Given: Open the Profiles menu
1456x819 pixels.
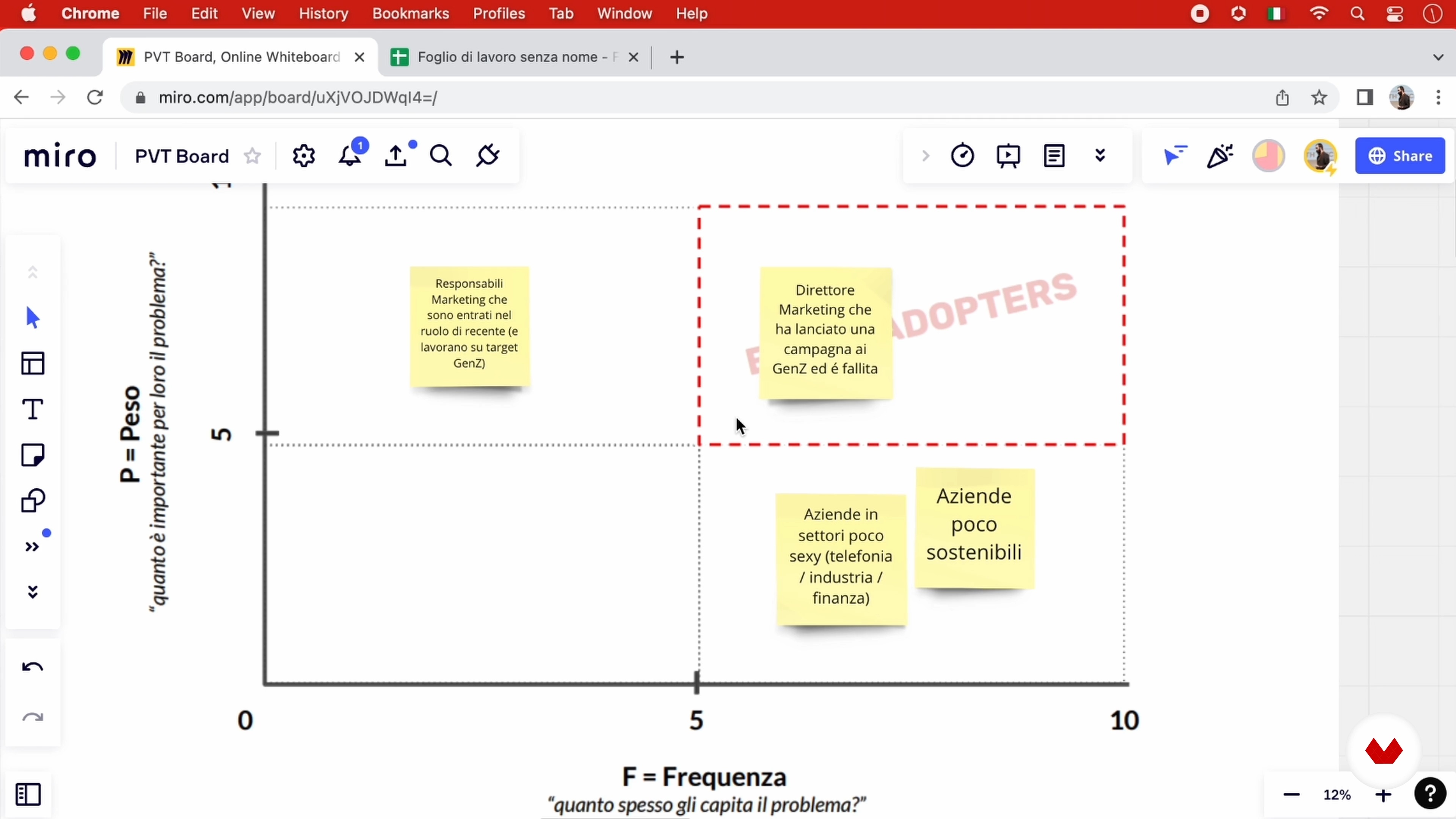Looking at the screenshot, I should point(499,14).
